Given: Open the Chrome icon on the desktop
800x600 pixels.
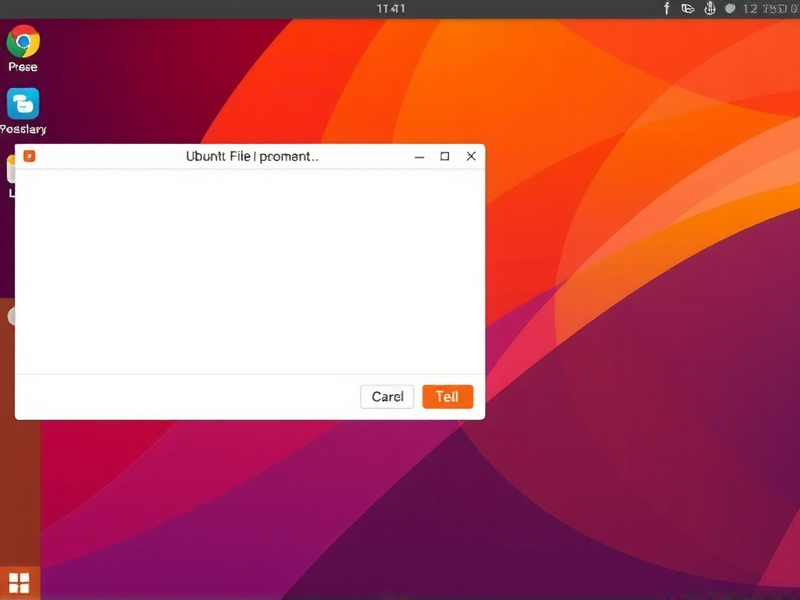Looking at the screenshot, I should click(x=23, y=41).
